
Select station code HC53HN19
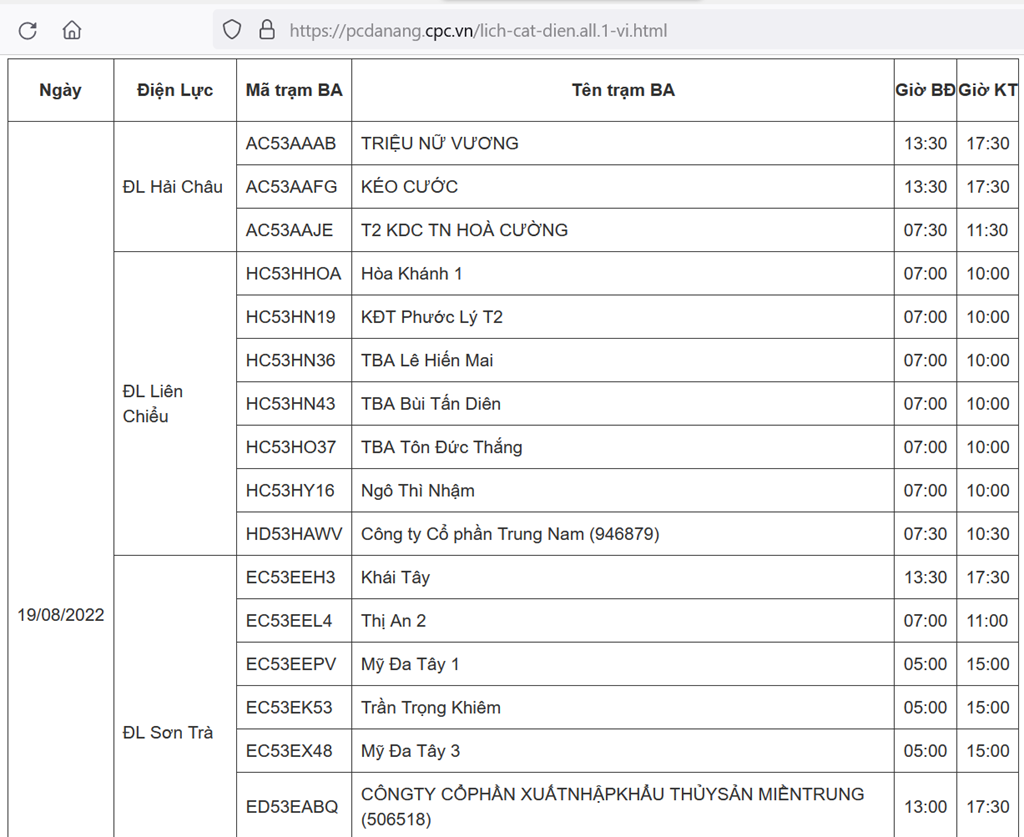point(291,317)
